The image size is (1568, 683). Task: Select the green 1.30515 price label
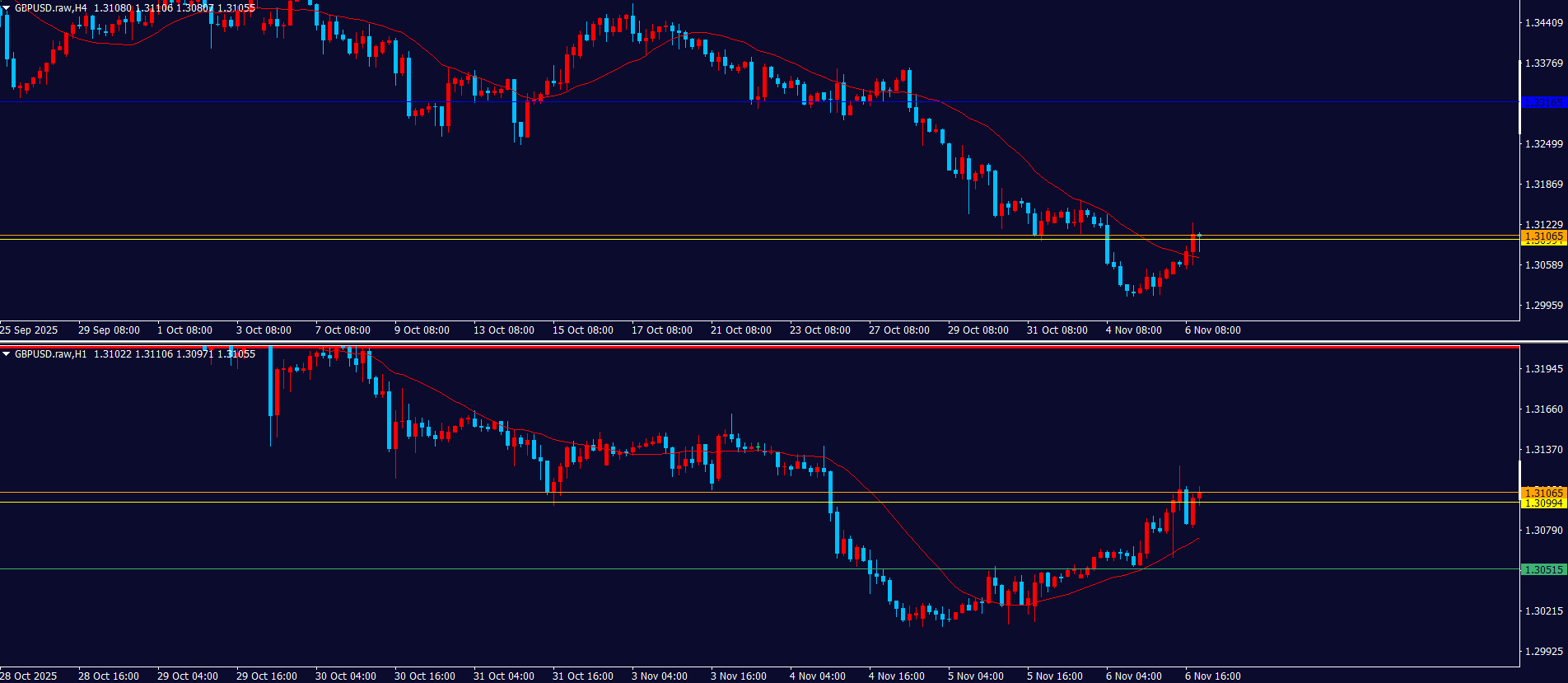point(1542,569)
